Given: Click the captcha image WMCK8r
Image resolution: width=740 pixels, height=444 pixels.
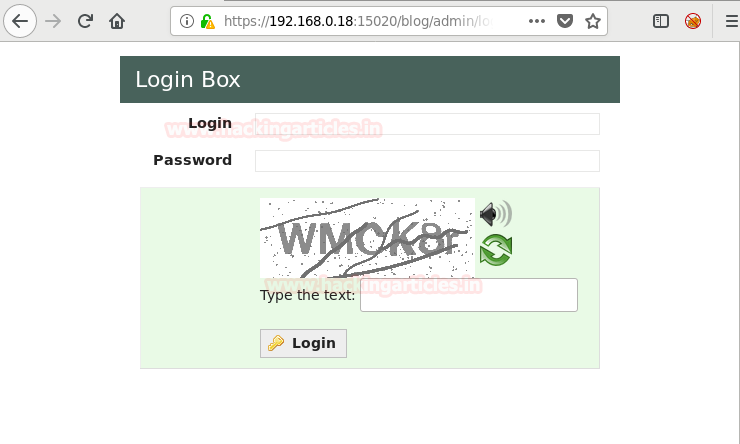Looking at the screenshot, I should click(367, 238).
